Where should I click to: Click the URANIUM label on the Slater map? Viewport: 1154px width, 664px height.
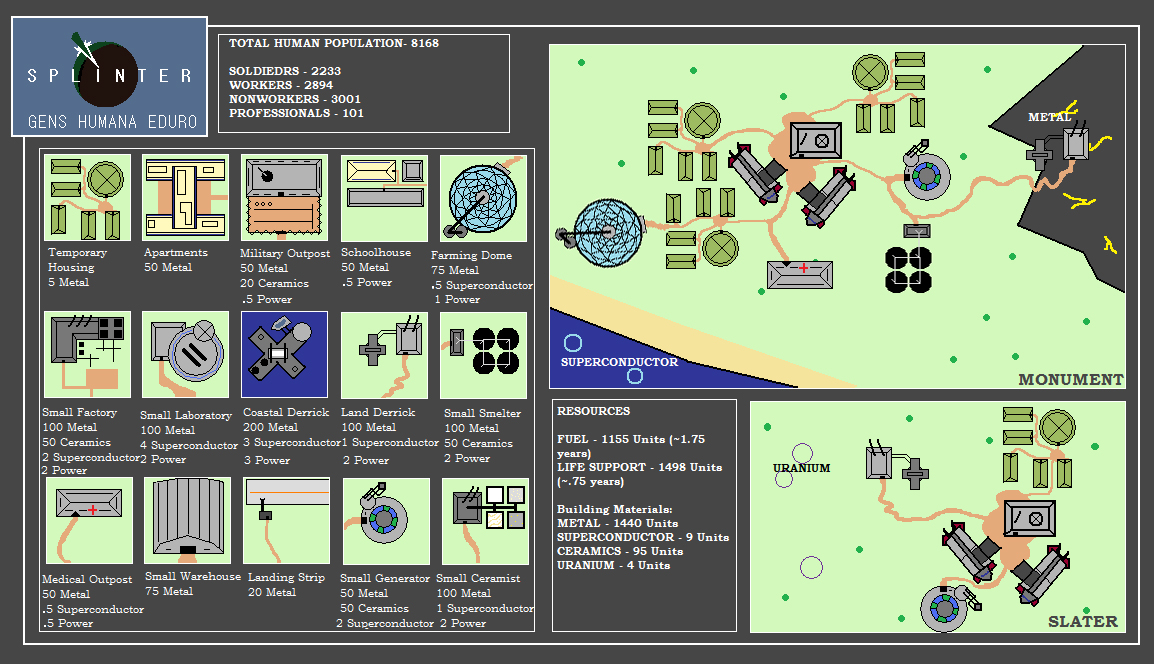pyautogui.click(x=802, y=468)
